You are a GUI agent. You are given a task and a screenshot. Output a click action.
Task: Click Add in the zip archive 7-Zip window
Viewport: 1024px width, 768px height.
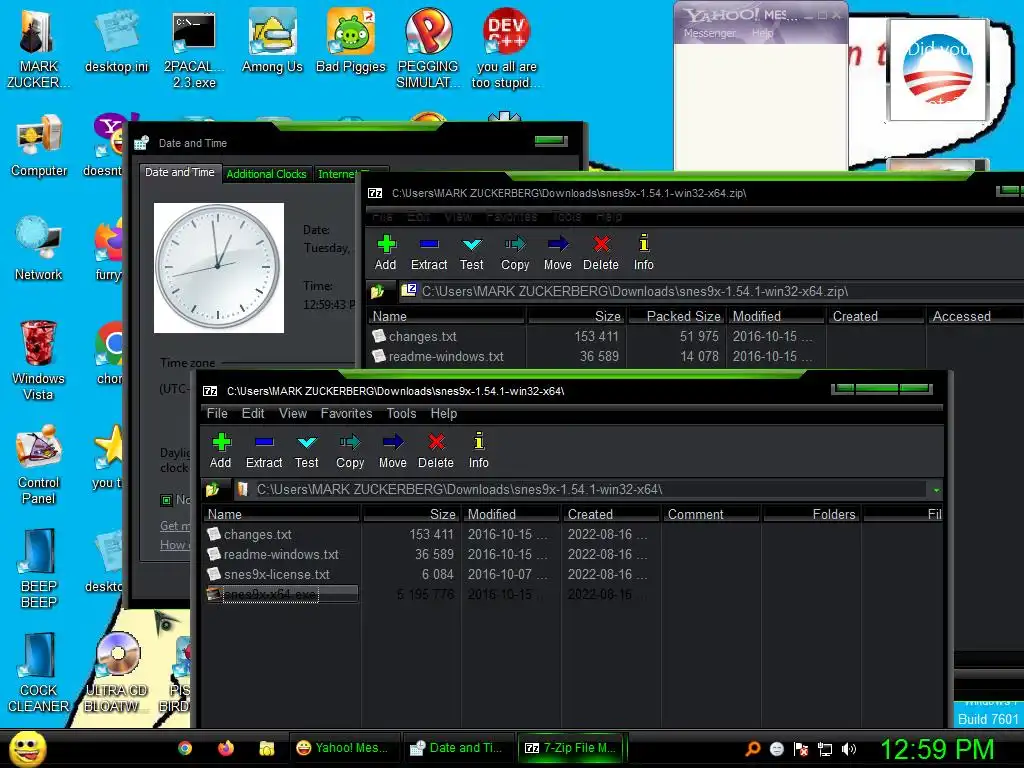point(385,253)
